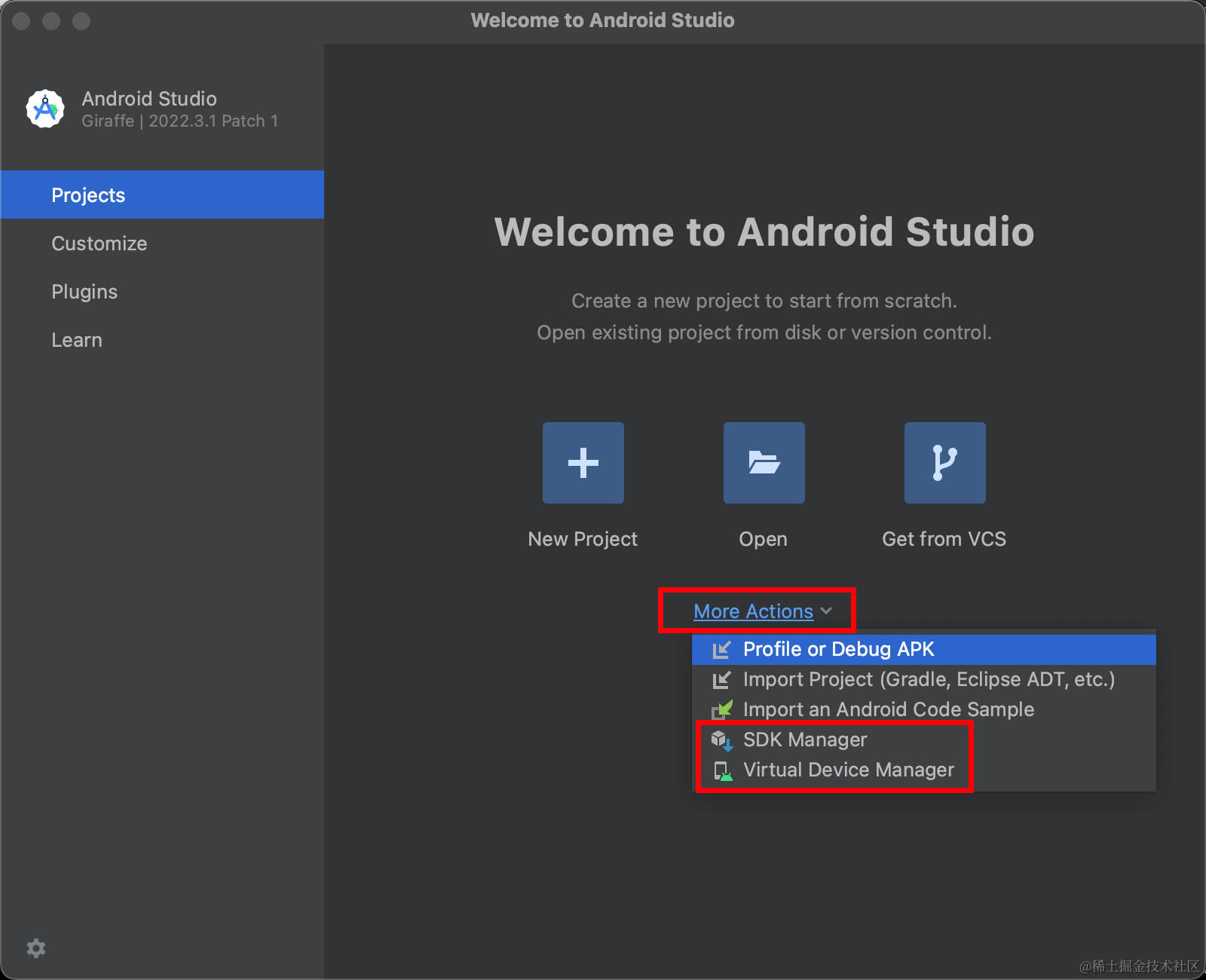Choose Profile or Debug APK

coord(838,649)
